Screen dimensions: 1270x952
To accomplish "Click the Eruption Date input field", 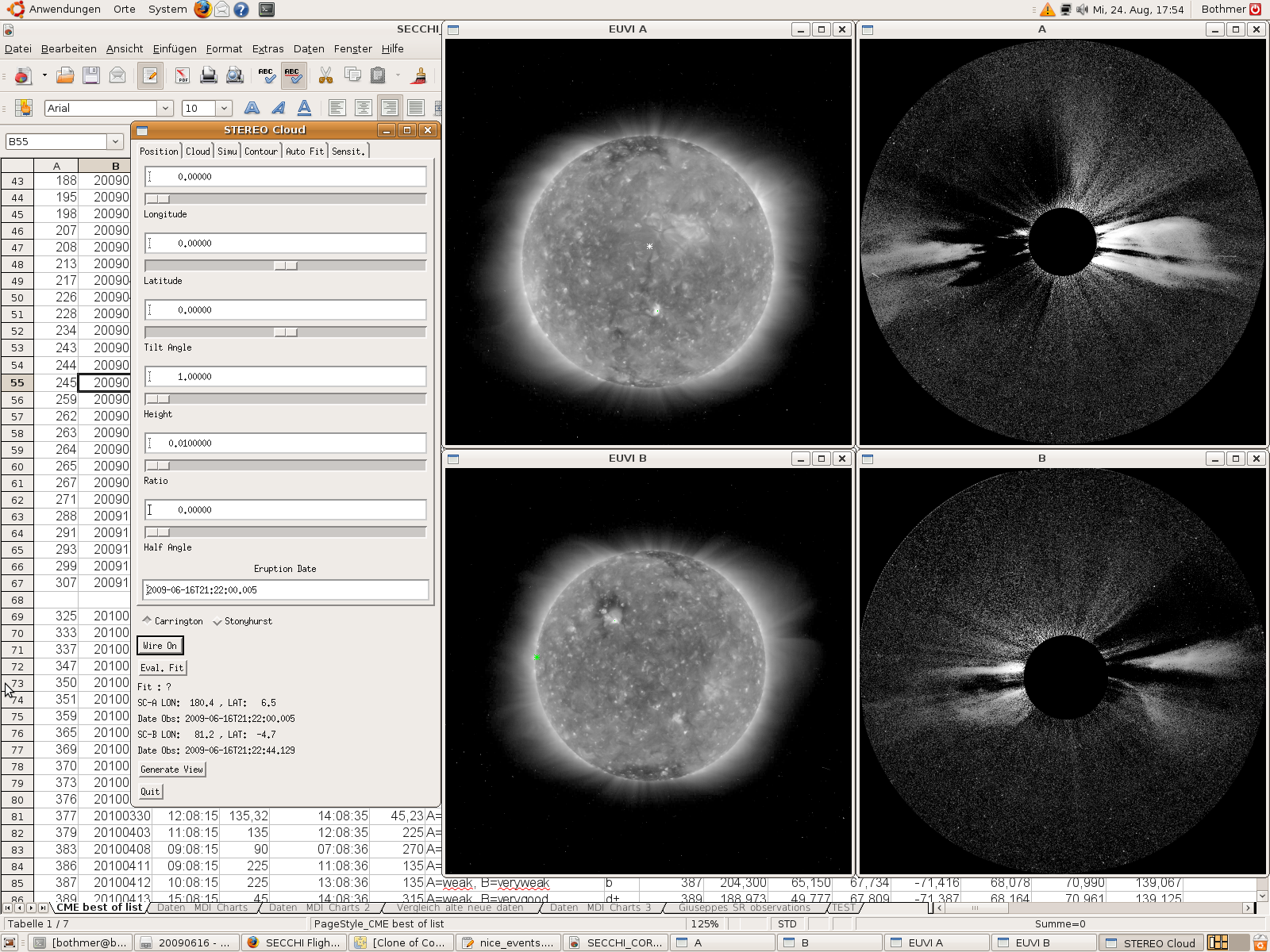I will coord(286,590).
